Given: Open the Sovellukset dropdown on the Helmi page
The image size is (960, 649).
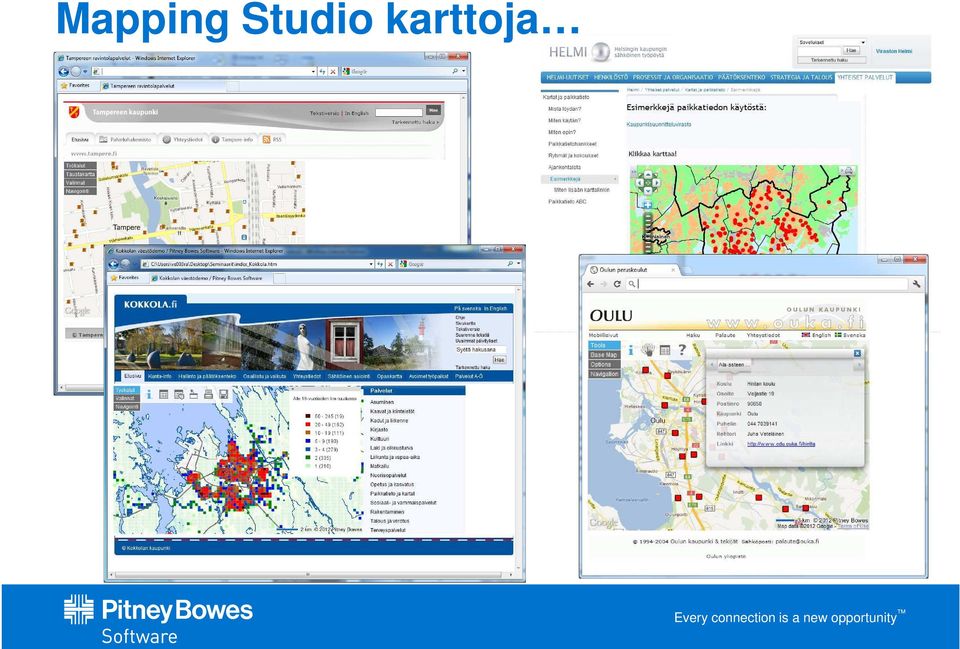Looking at the screenshot, I should (x=831, y=43).
